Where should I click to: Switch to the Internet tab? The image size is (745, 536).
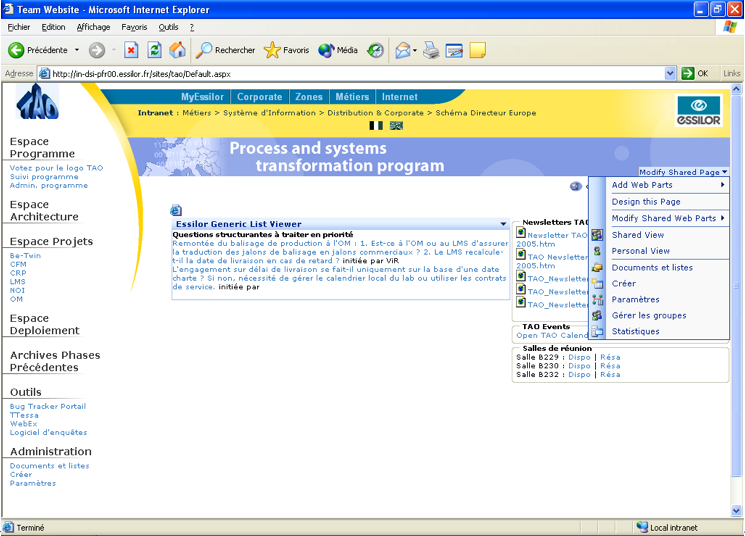[400, 97]
